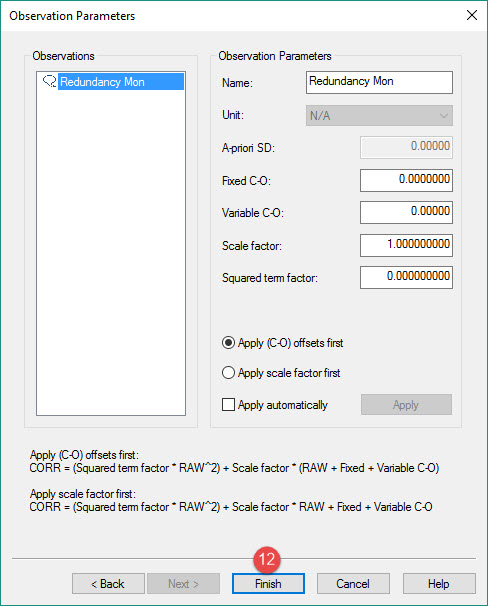This screenshot has width=488, height=606.
Task: Click the Fixed C-O value field
Action: coord(406,180)
